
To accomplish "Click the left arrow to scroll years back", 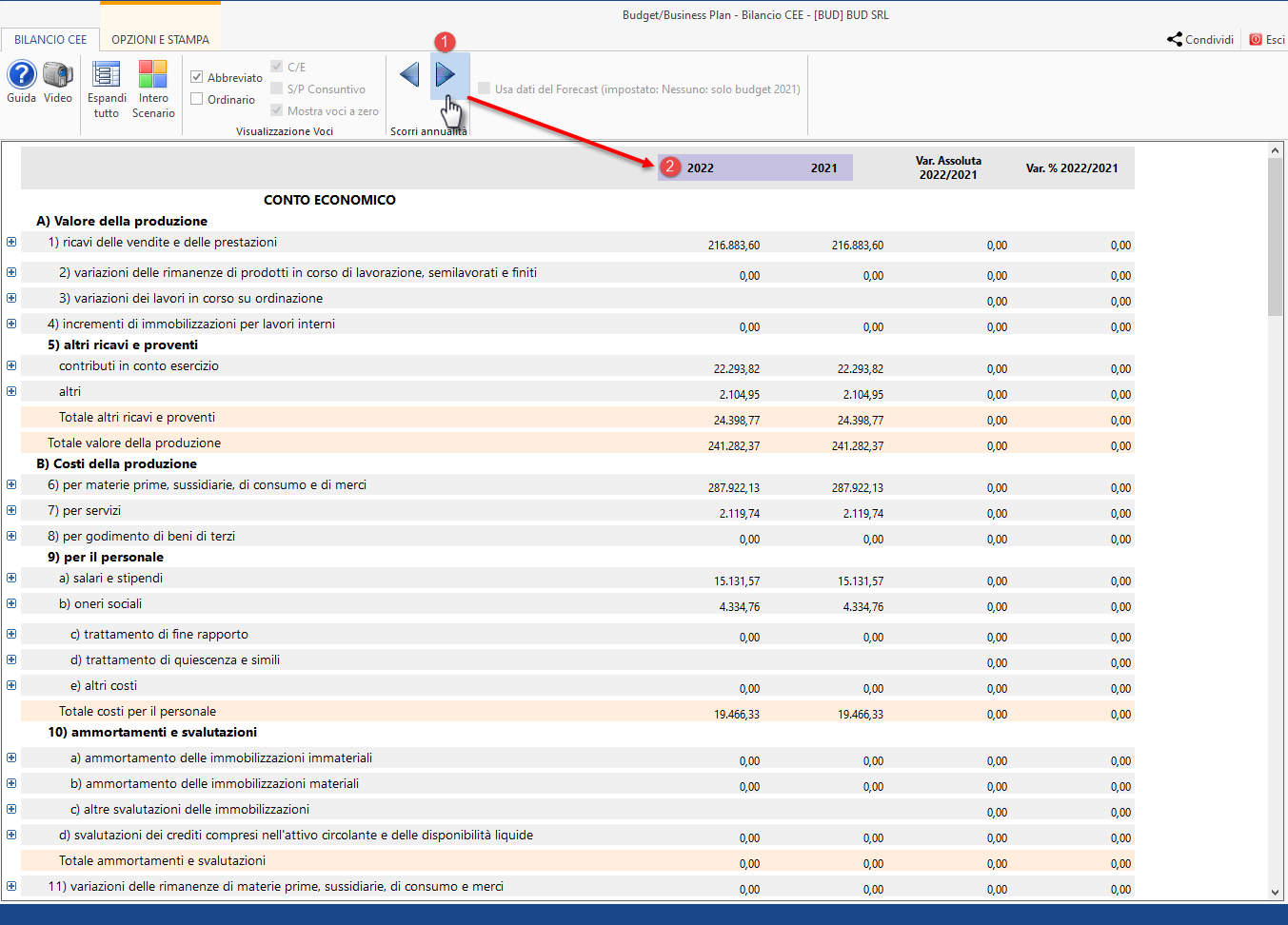I will coord(410,74).
